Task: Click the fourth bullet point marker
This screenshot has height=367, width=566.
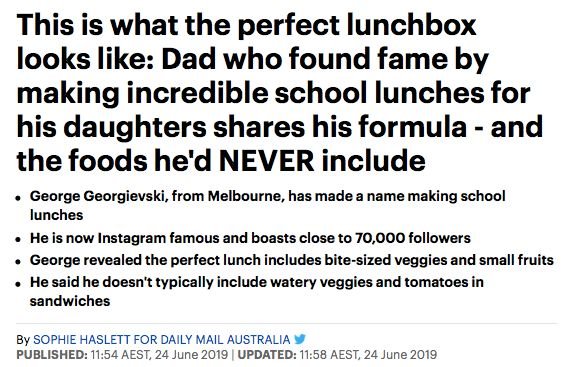Action: point(18,284)
